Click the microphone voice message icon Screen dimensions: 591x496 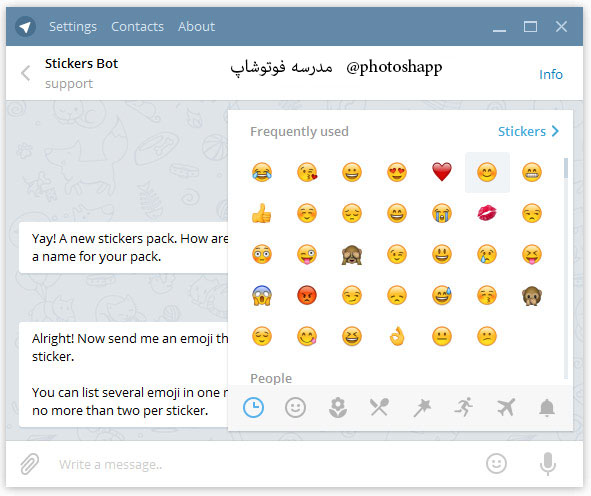click(548, 464)
